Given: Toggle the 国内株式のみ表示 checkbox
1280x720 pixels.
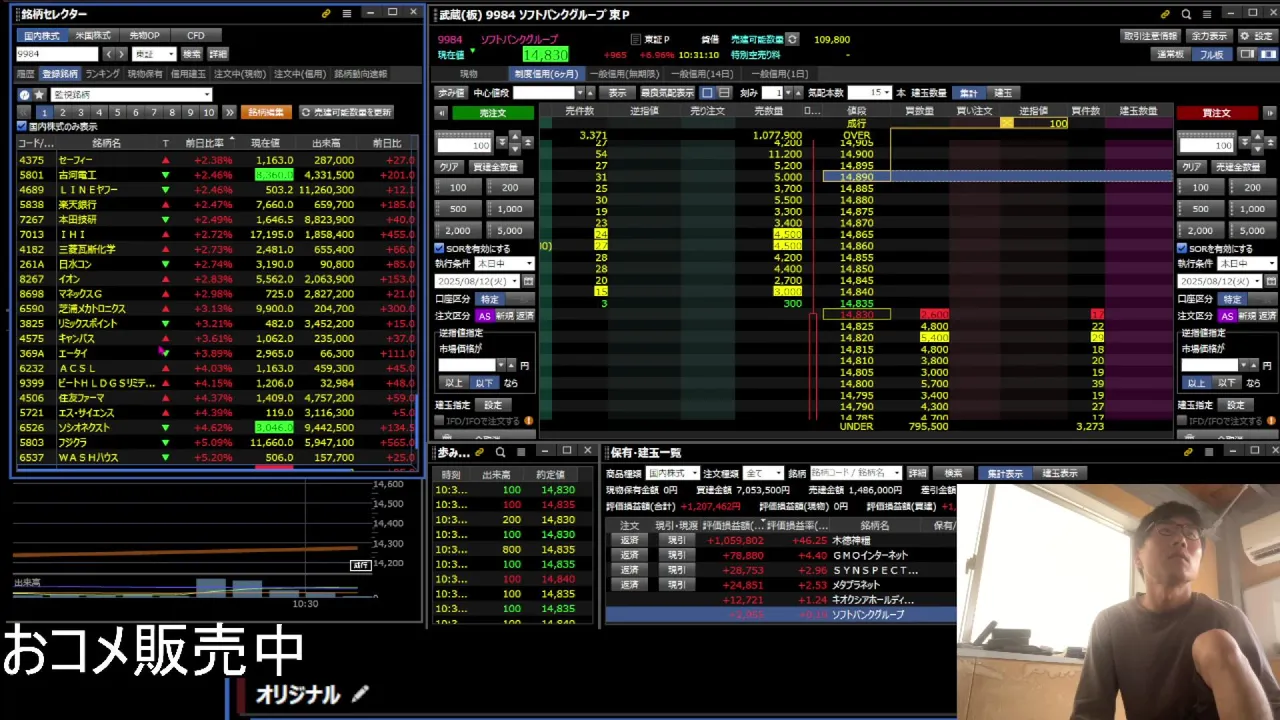Looking at the screenshot, I should (22, 127).
